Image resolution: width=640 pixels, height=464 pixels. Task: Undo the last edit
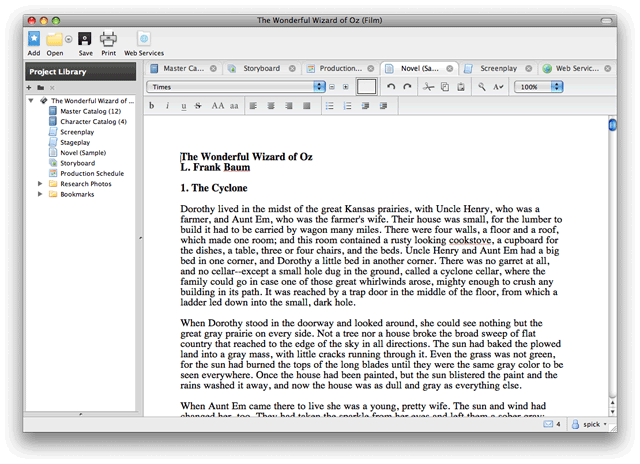[x=391, y=87]
